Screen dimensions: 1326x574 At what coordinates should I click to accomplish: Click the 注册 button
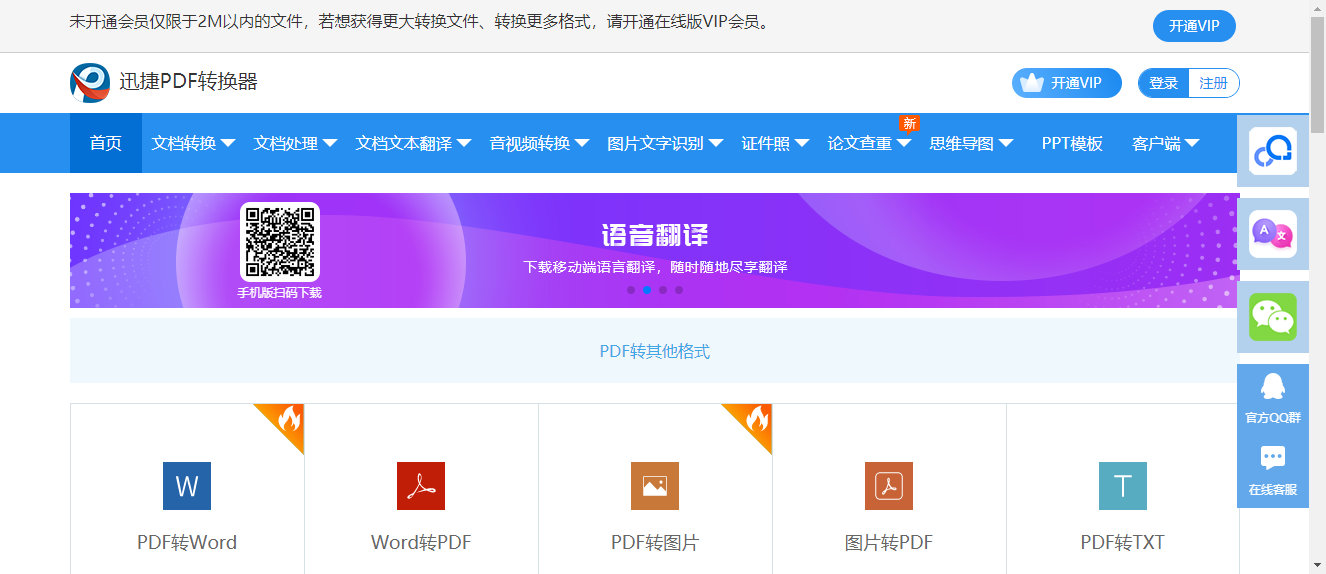point(1214,83)
